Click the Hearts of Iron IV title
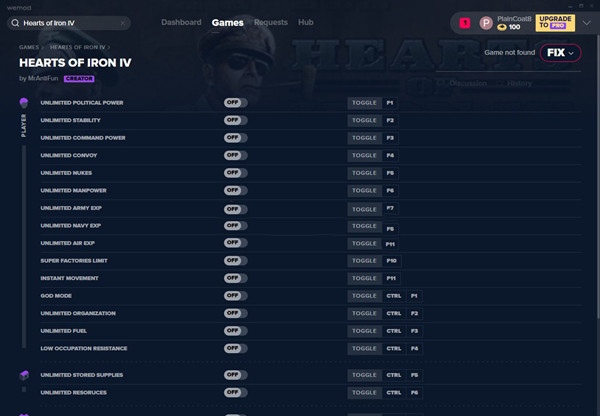The image size is (600, 416). [x=75, y=63]
